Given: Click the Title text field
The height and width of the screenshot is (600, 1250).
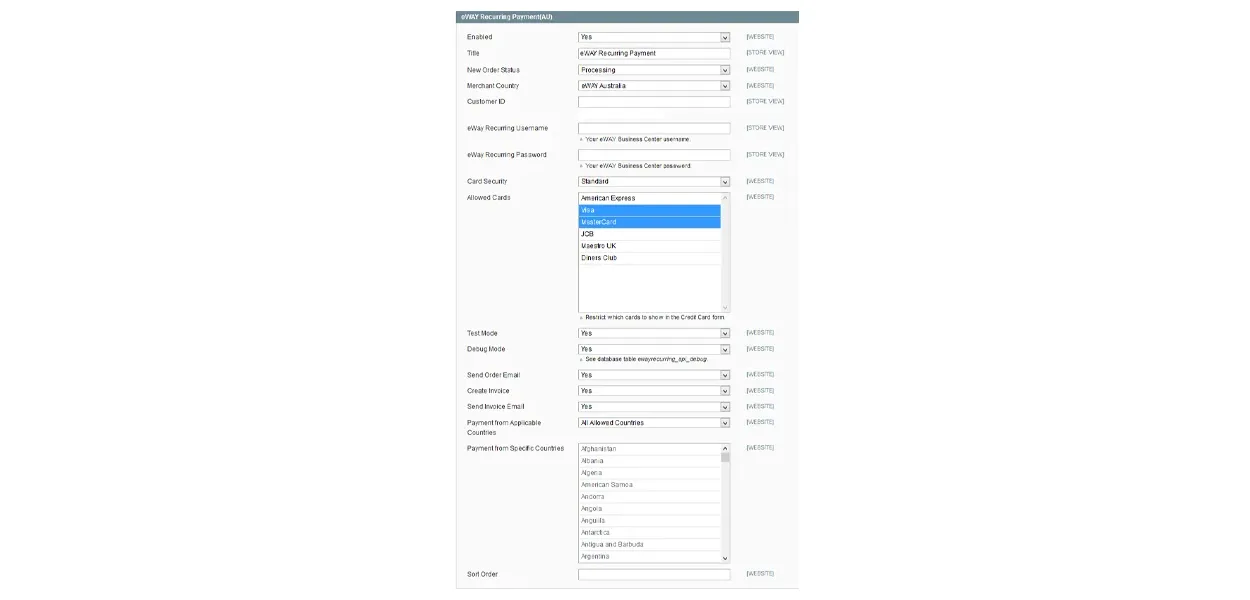Looking at the screenshot, I should (x=654, y=53).
